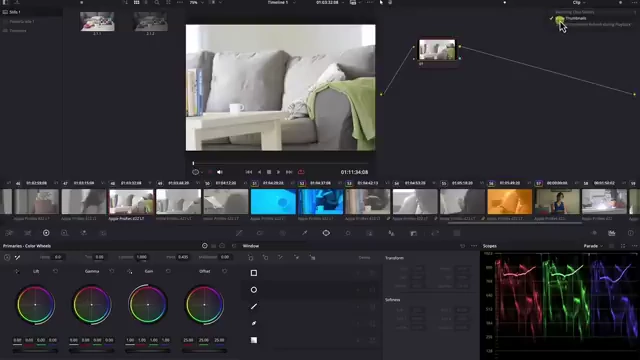Image resolution: width=640 pixels, height=360 pixels.
Task: Open the Key palette
Action: 413,233
